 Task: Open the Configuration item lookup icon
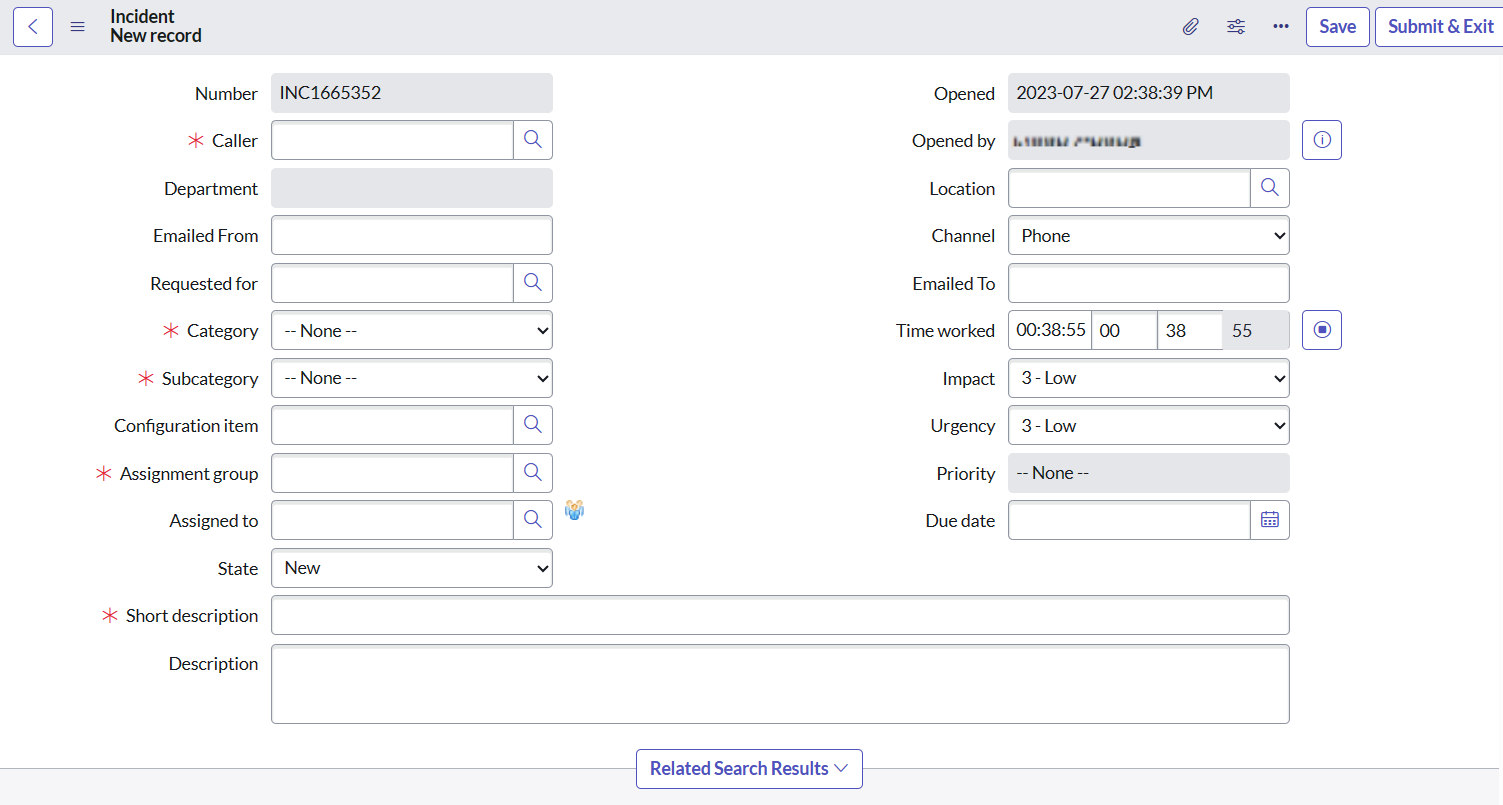[533, 425]
